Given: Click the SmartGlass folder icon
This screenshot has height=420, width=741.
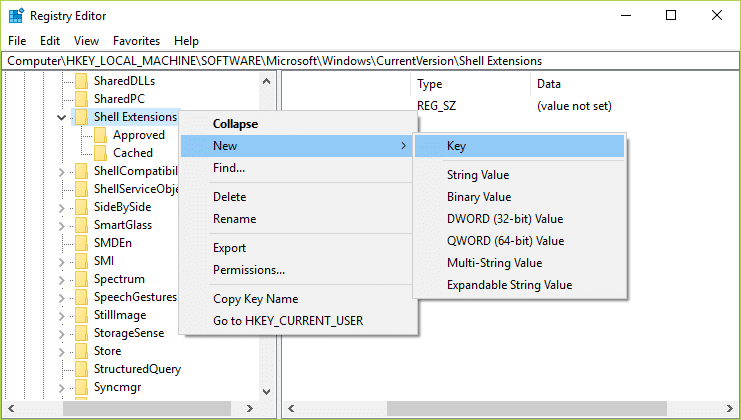Looking at the screenshot, I should (x=81, y=225).
